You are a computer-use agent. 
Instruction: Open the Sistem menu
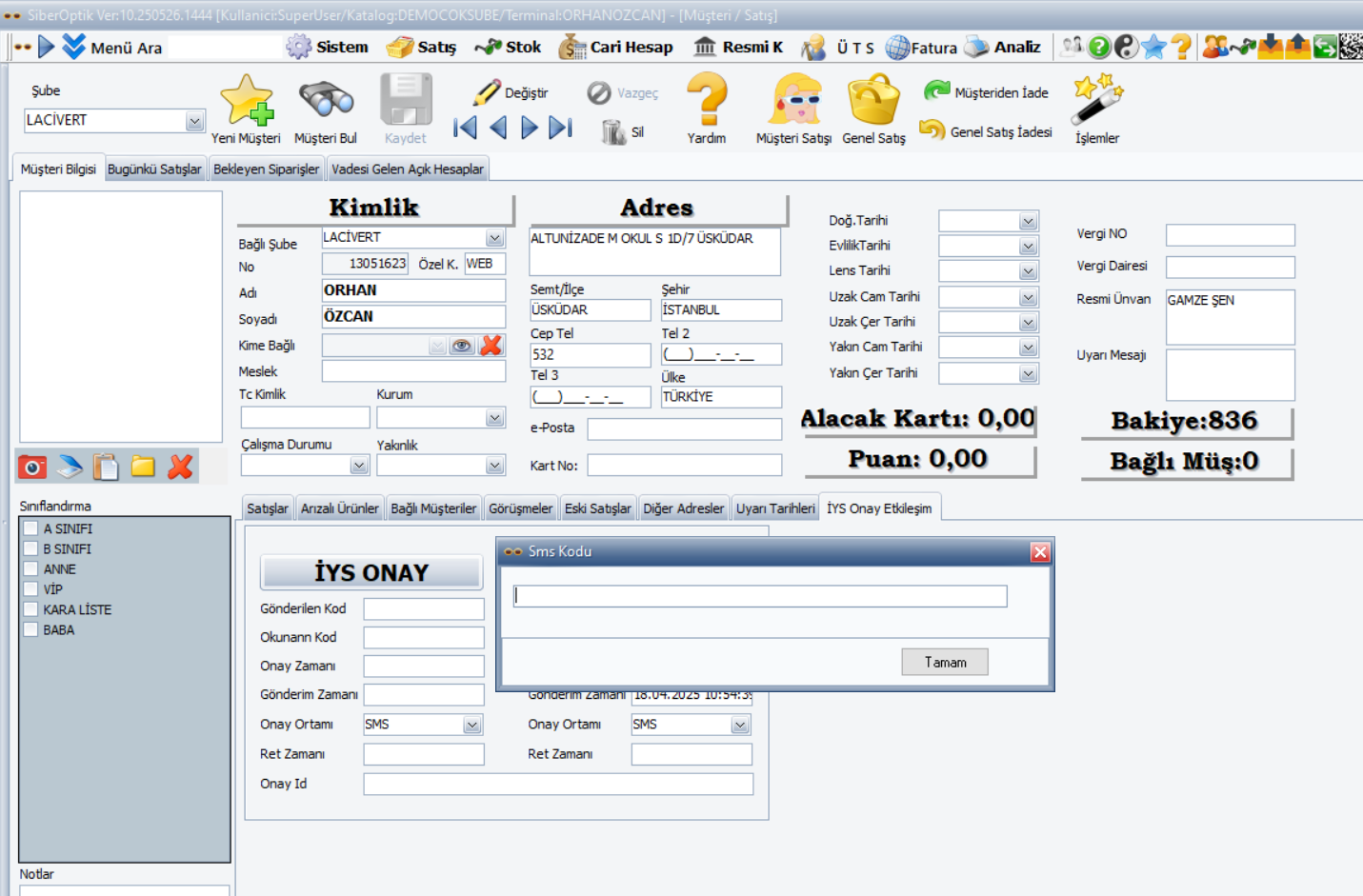[327, 47]
